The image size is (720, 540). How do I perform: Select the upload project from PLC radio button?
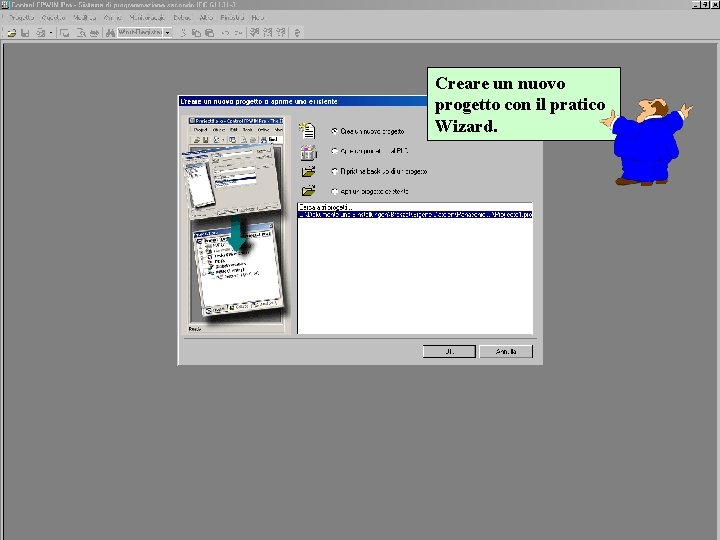click(334, 151)
